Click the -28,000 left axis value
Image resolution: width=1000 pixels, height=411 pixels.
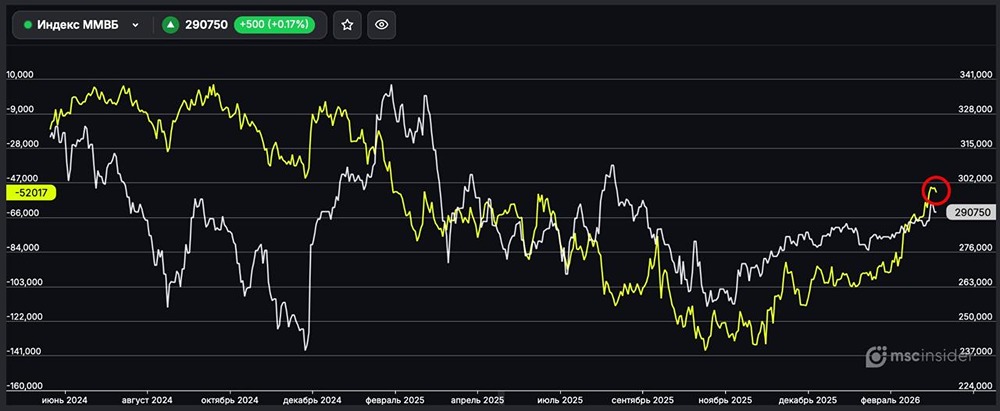22,144
